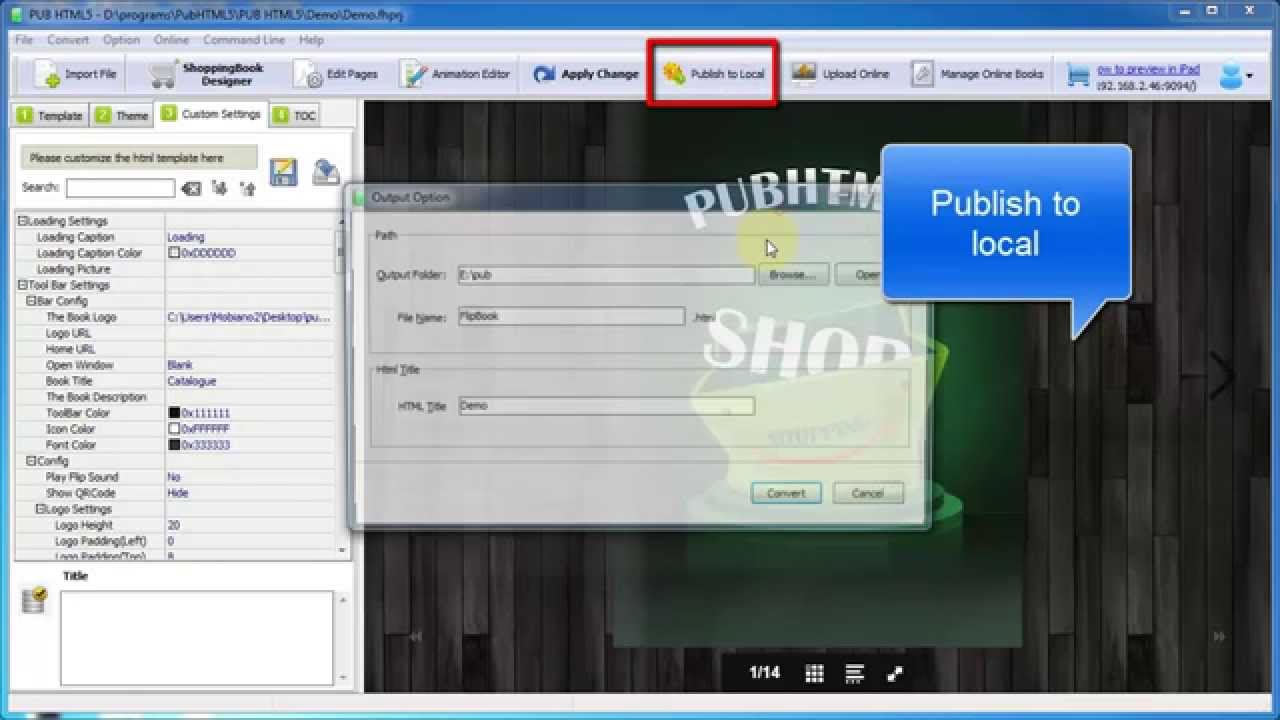
Task: Click Apply Change in the toolbar
Action: (x=586, y=74)
